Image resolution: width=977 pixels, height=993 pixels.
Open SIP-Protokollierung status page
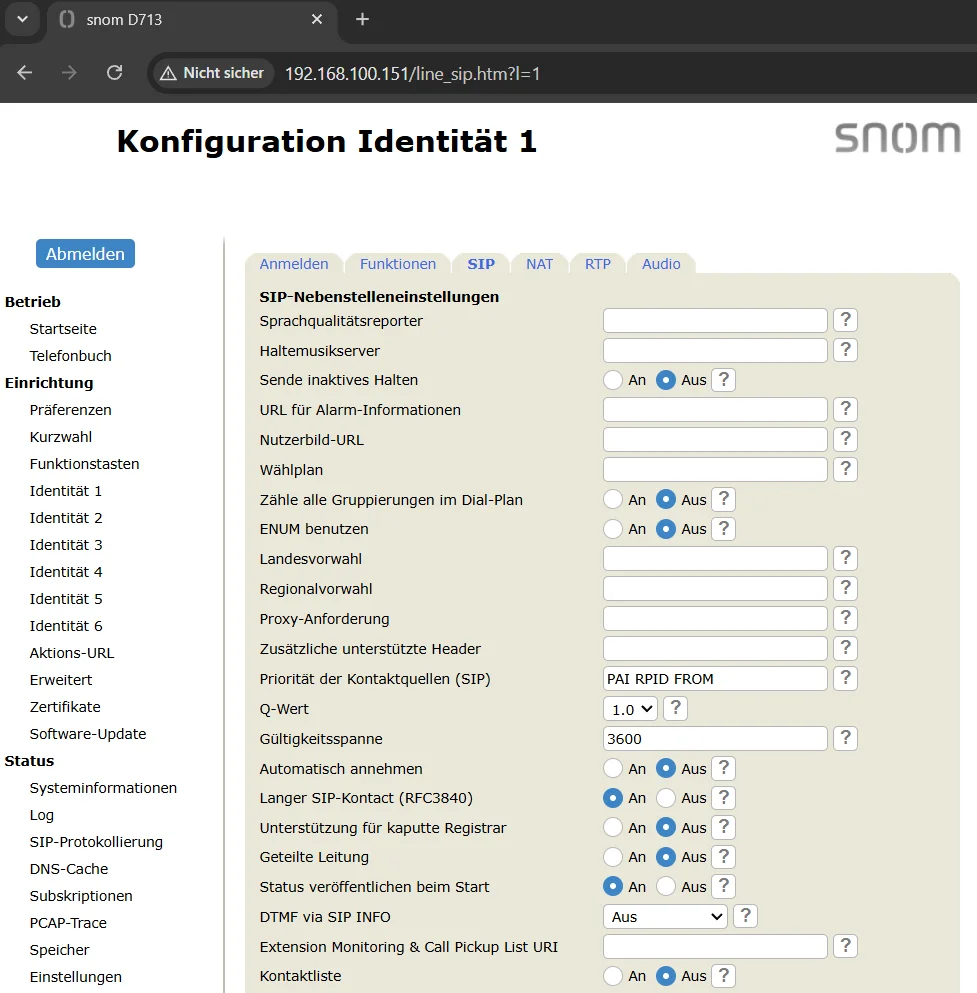96,842
